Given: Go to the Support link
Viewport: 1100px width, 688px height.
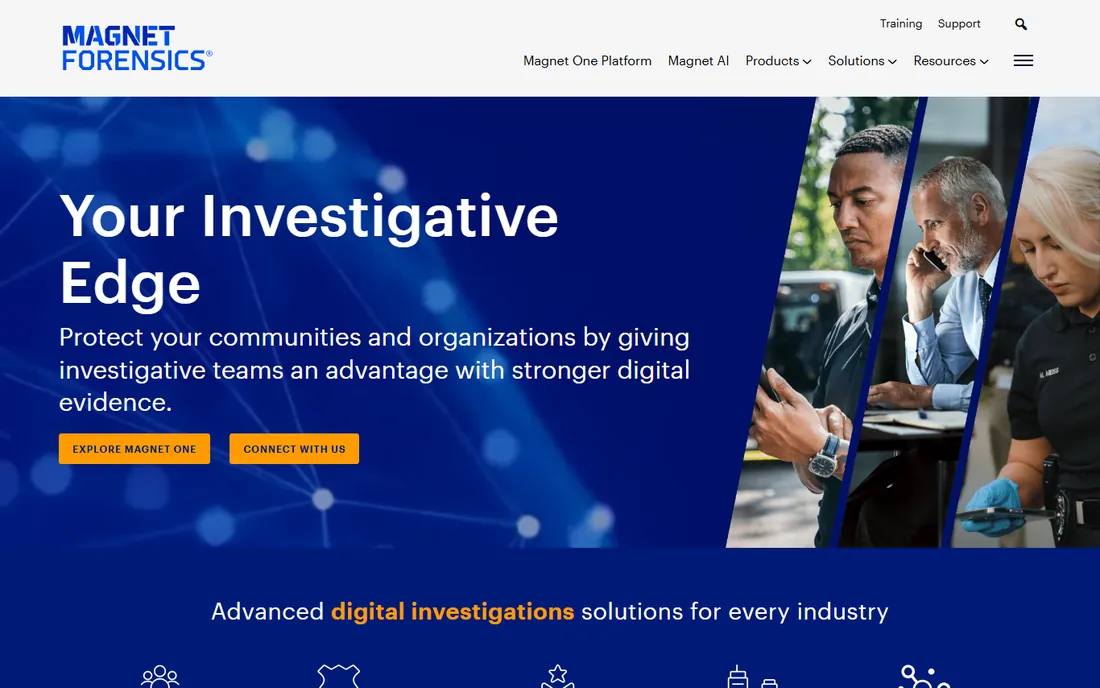Looking at the screenshot, I should 959,24.
